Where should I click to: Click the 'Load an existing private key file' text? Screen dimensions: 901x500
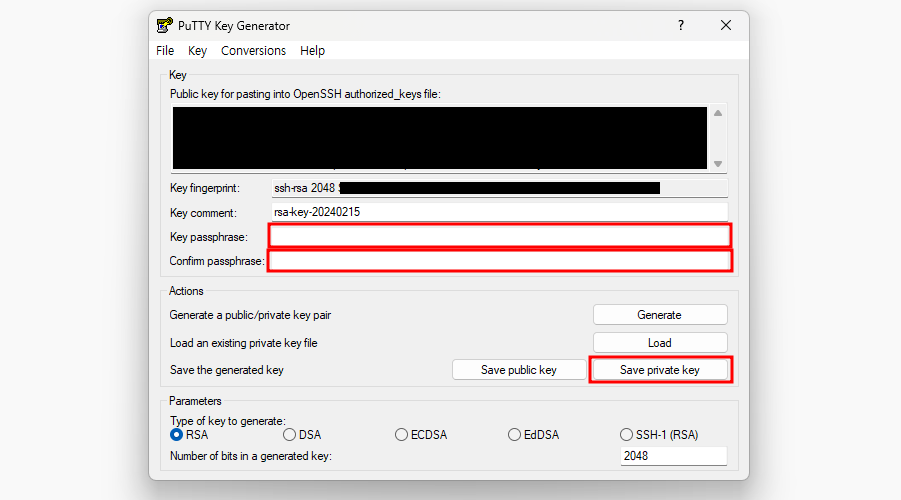(244, 343)
